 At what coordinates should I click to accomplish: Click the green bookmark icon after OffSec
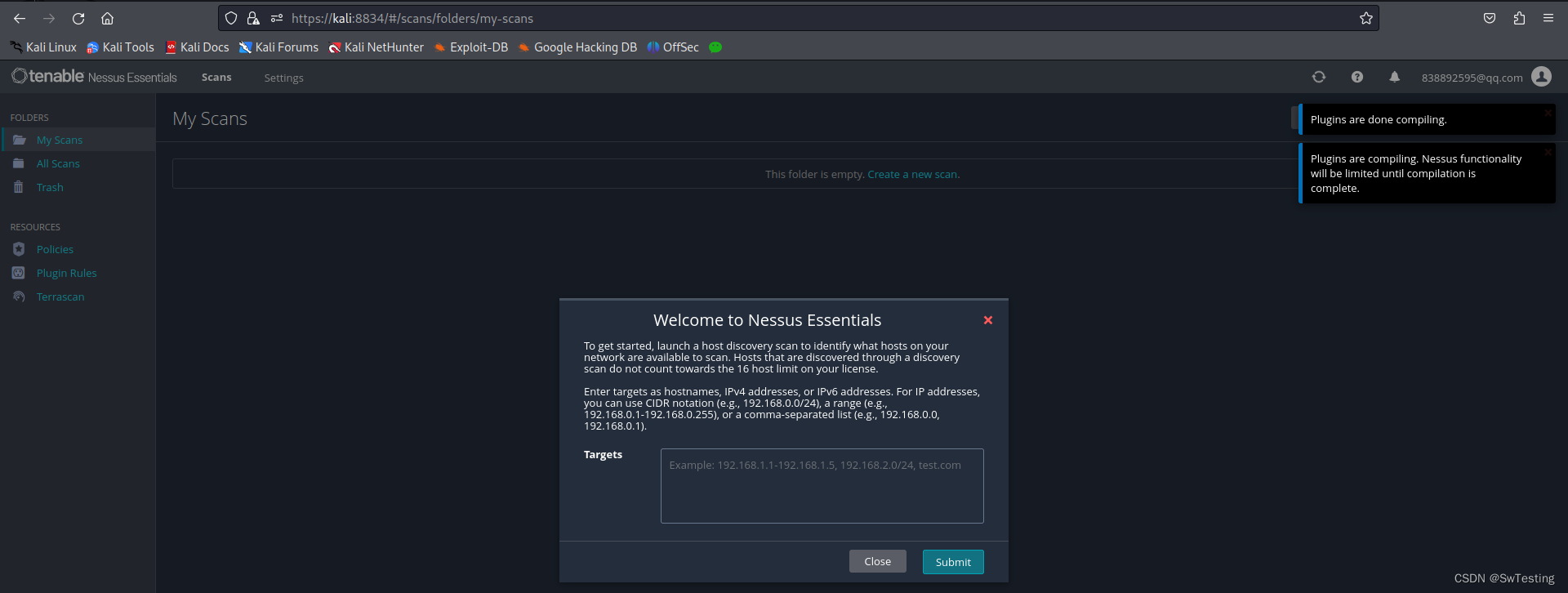[x=715, y=47]
